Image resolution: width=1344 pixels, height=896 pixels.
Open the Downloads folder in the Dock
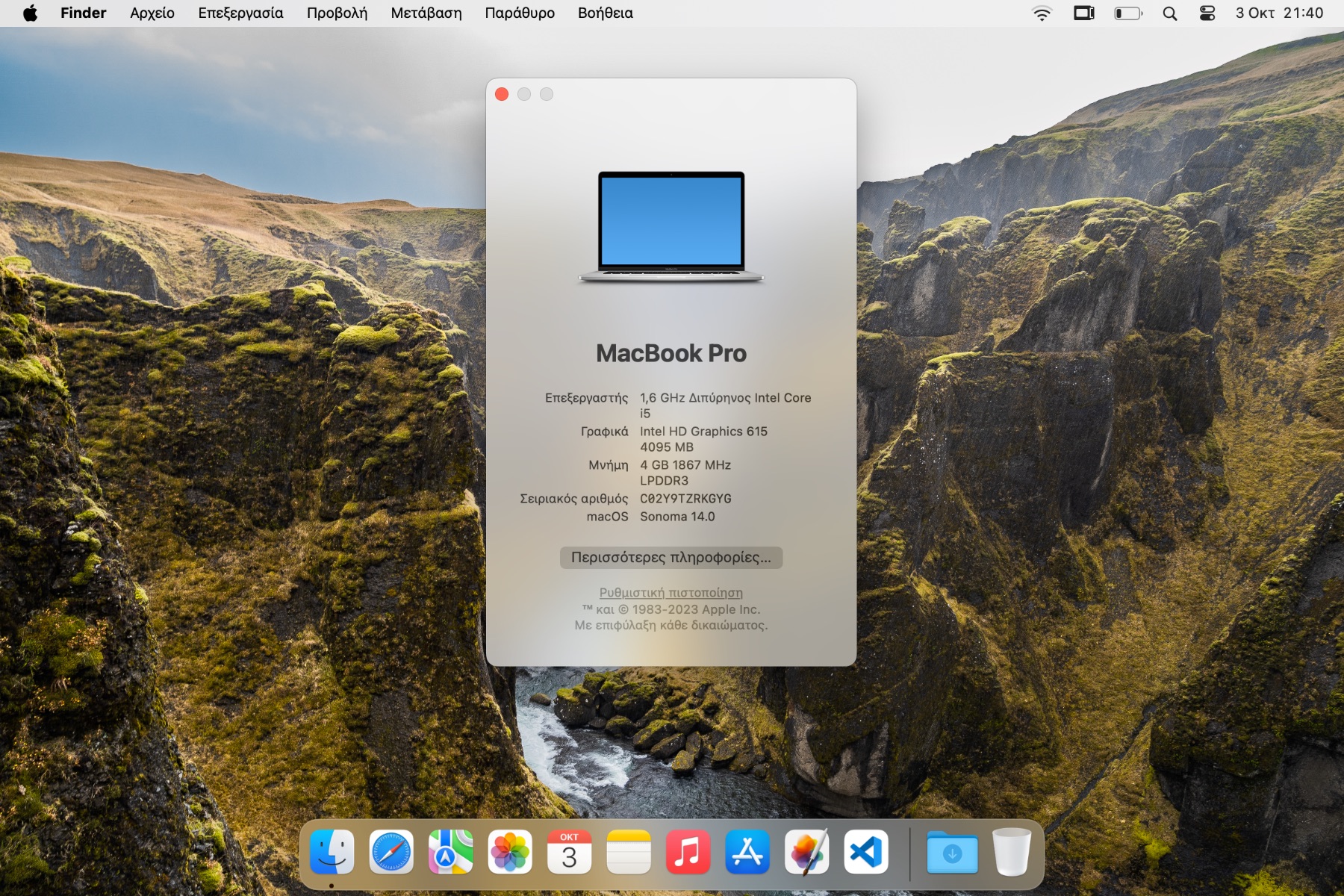click(x=952, y=852)
